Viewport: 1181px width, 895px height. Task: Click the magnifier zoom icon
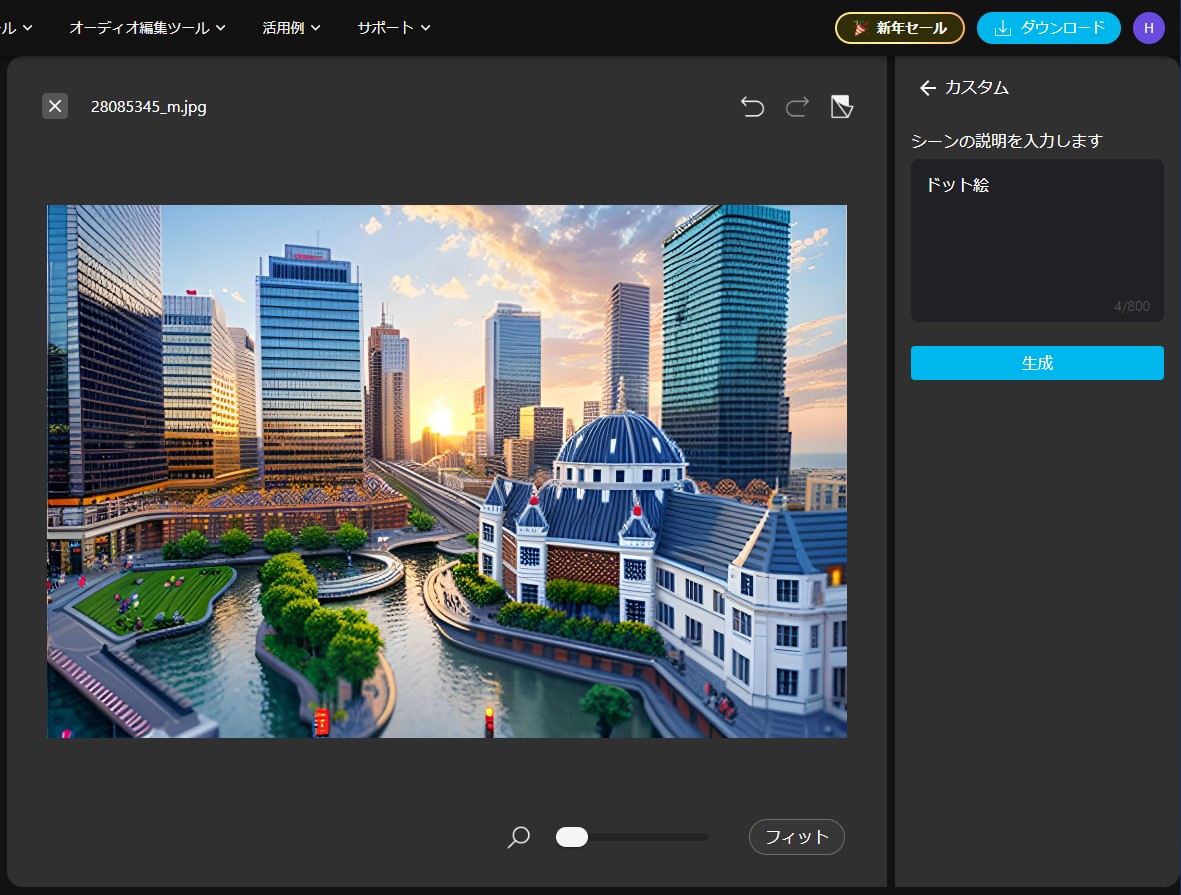pos(519,837)
